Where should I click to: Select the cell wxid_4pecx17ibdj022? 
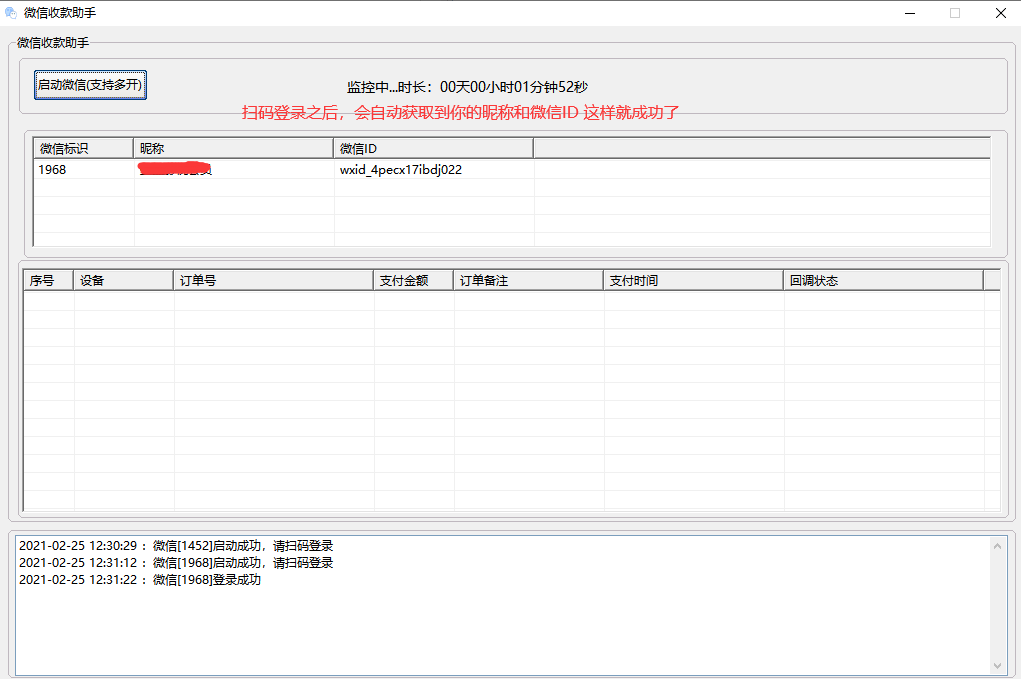coord(434,170)
